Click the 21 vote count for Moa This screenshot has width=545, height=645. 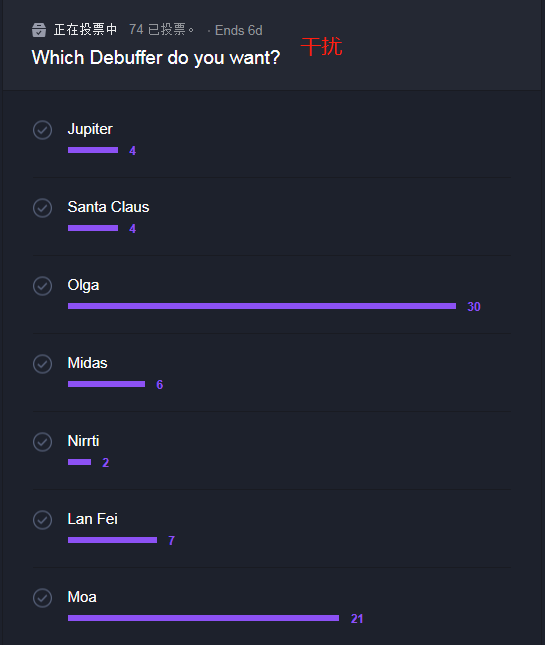tap(357, 618)
